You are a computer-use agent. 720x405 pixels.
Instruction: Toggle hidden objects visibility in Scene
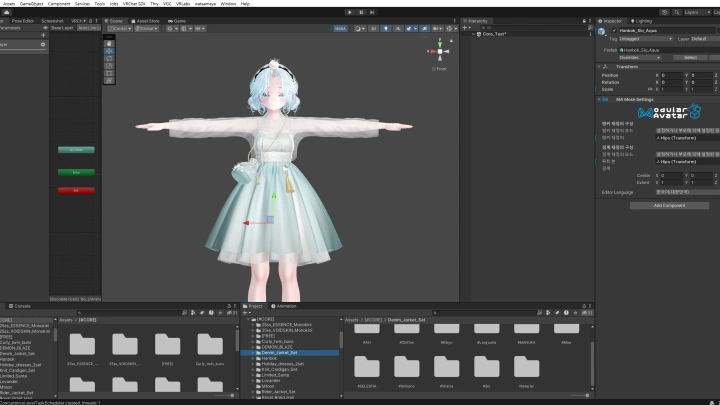pyautogui.click(x=424, y=28)
